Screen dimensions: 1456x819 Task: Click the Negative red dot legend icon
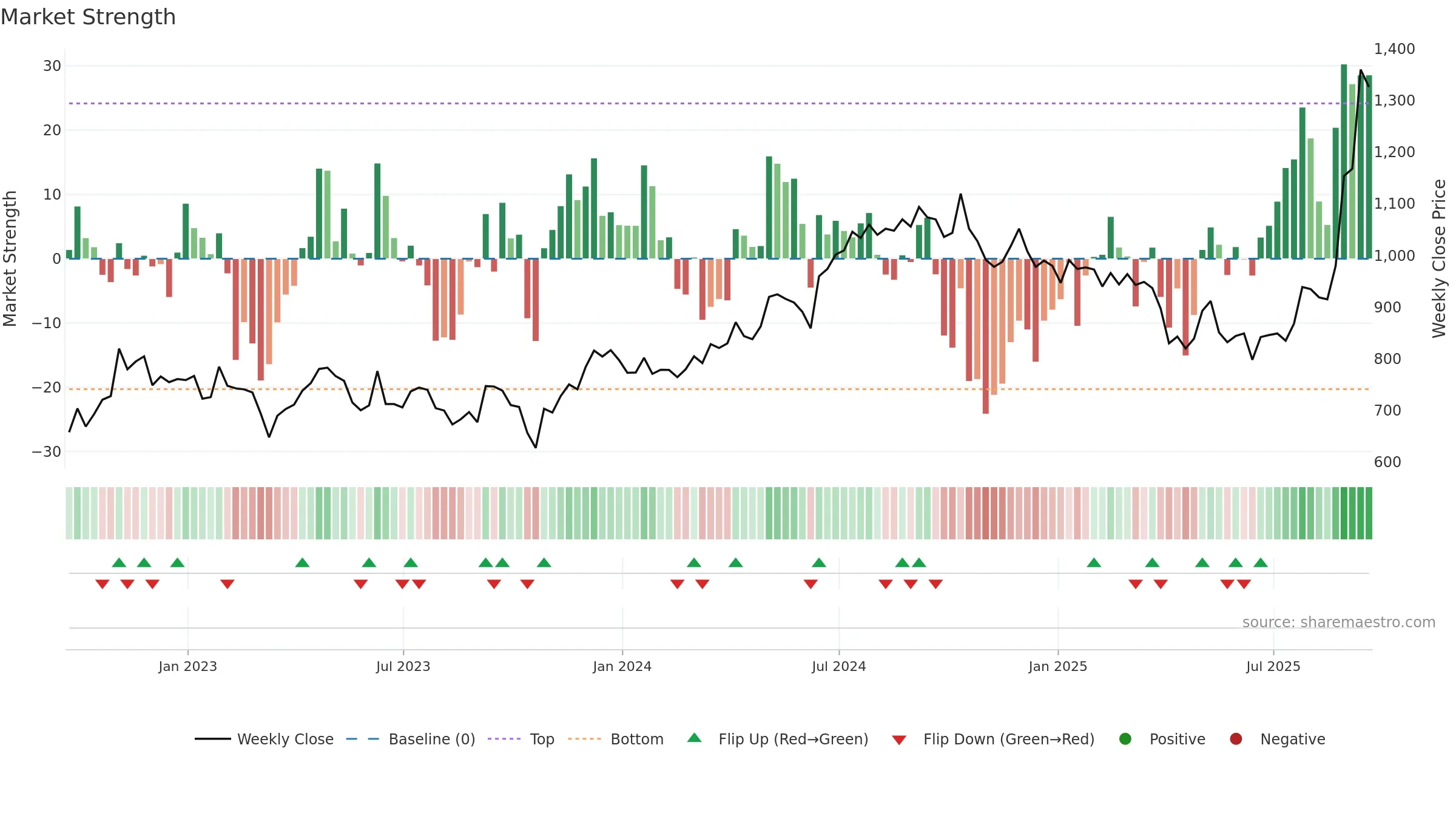[x=1236, y=739]
